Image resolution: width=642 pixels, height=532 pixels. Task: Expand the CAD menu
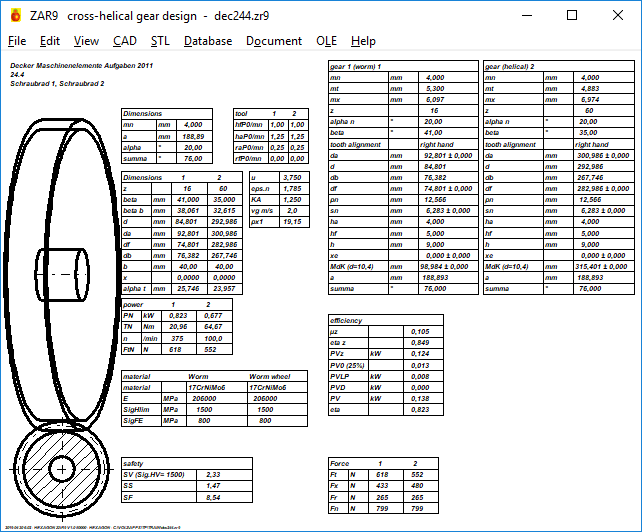pyautogui.click(x=125, y=41)
